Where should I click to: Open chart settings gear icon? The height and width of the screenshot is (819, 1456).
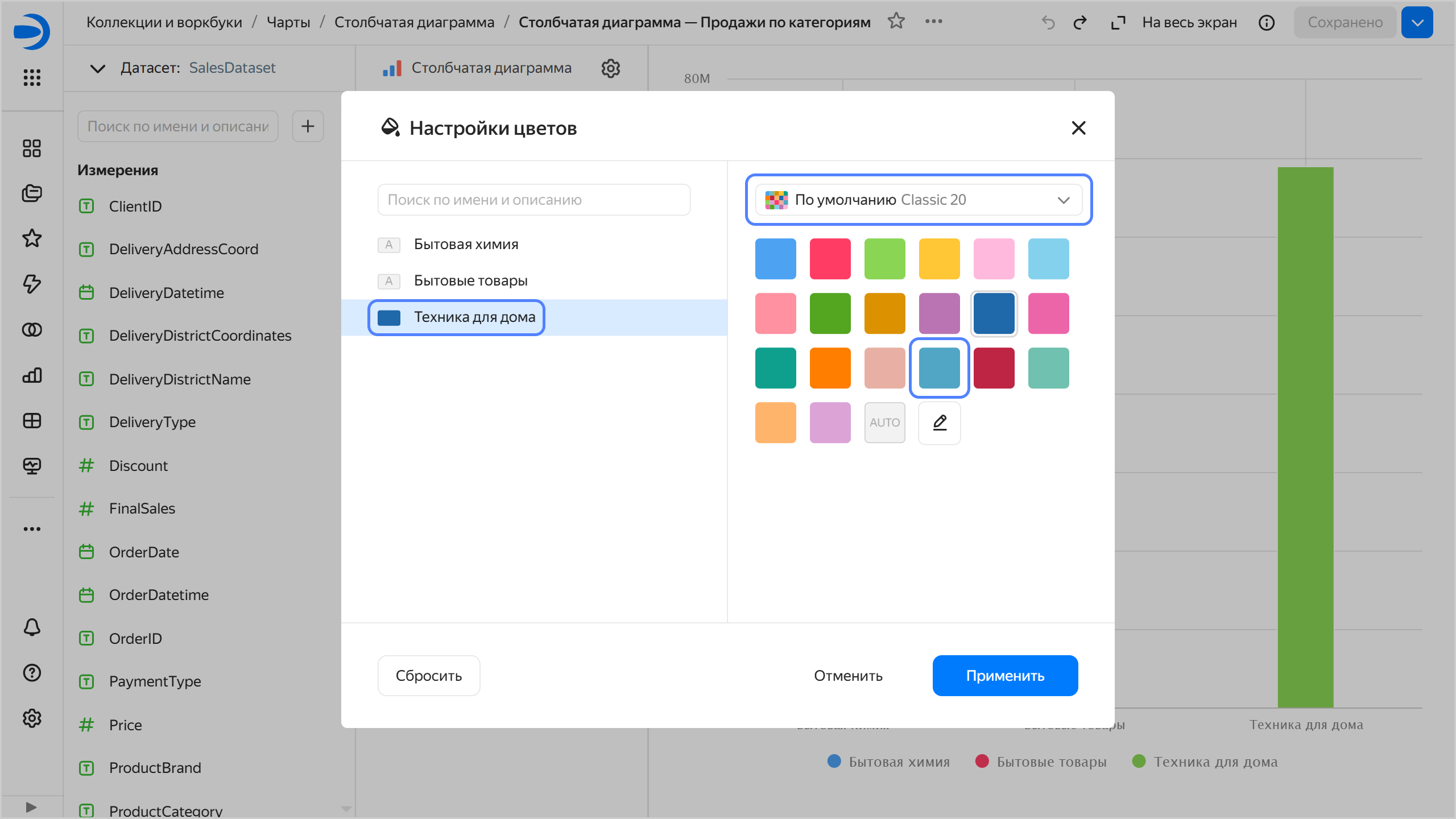click(x=610, y=68)
